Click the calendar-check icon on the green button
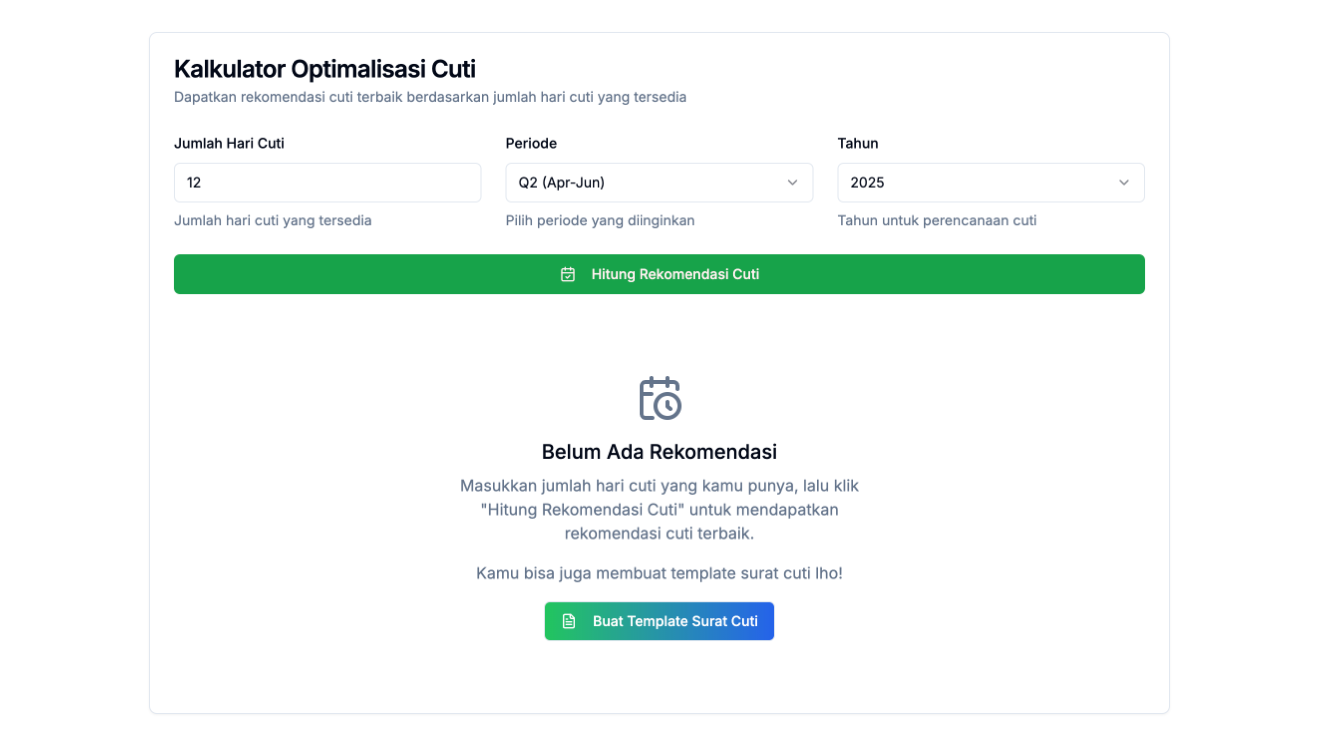The height and width of the screenshot is (742, 1318). (568, 274)
